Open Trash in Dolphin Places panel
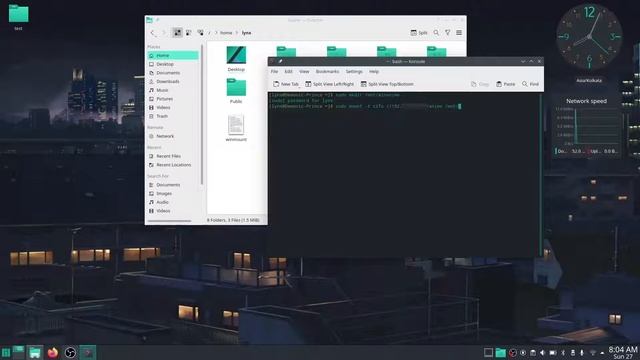The height and width of the screenshot is (360, 640). pos(173,116)
